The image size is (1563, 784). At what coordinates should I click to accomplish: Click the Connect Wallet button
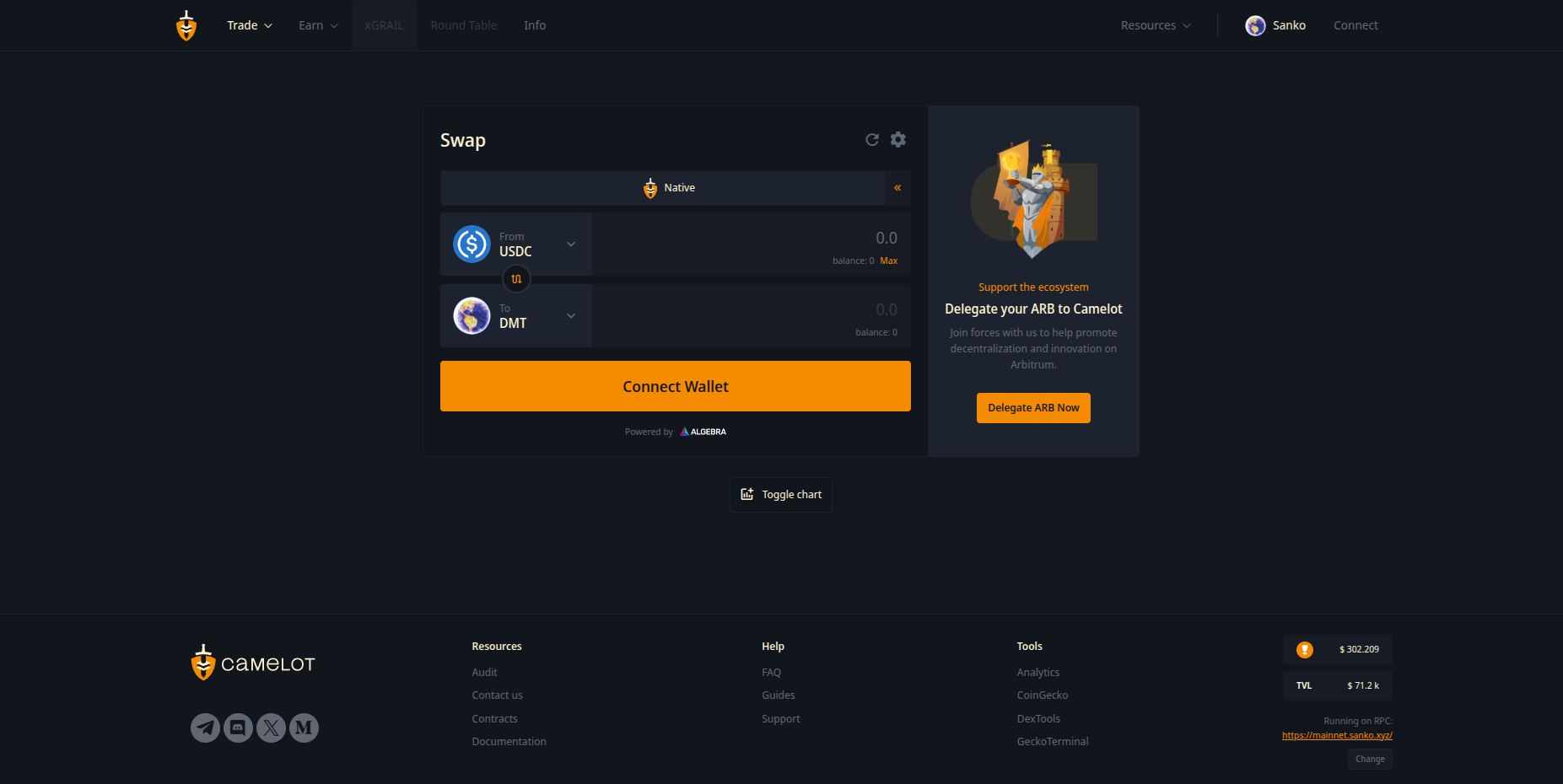tap(676, 386)
